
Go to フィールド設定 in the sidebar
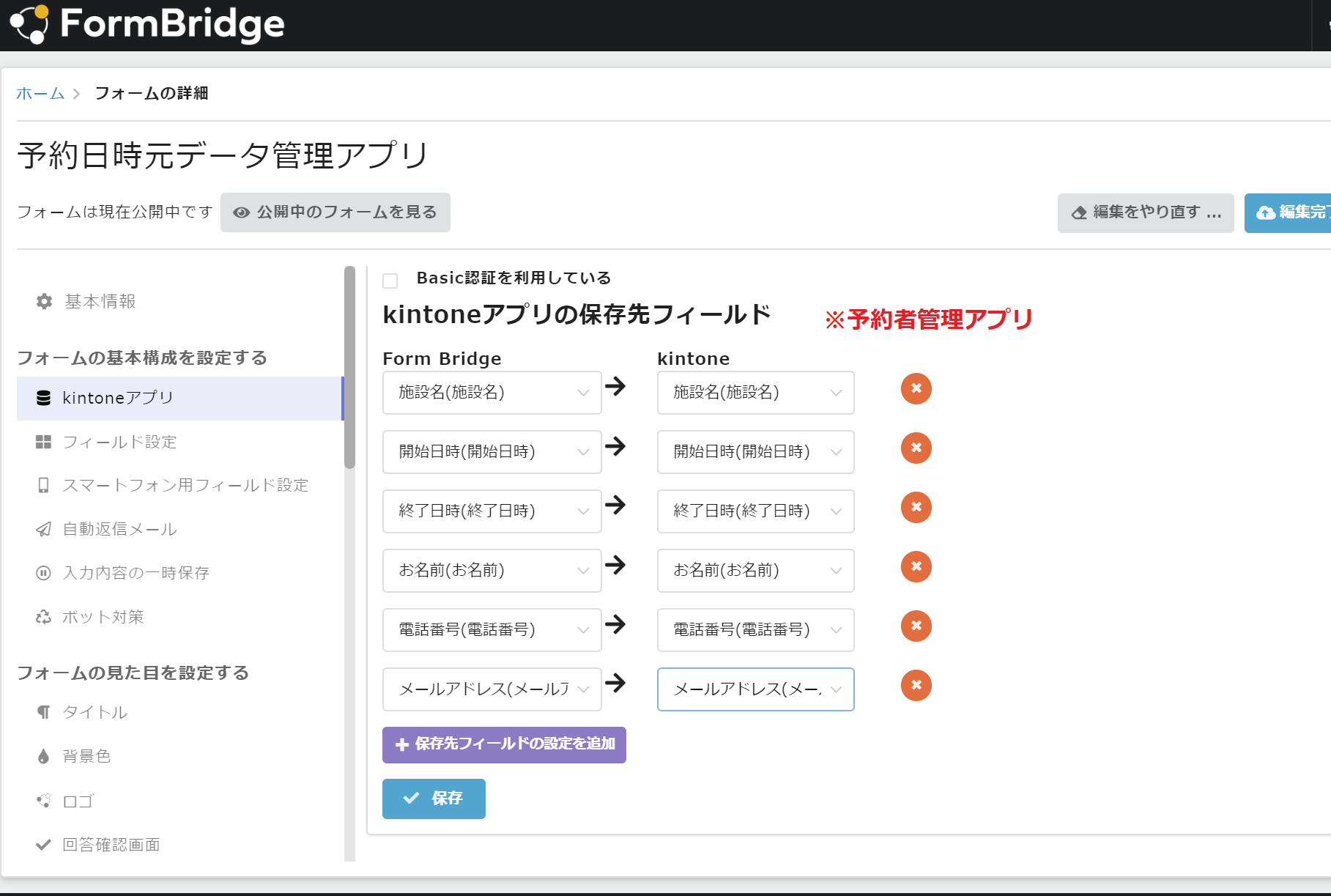tap(106, 442)
